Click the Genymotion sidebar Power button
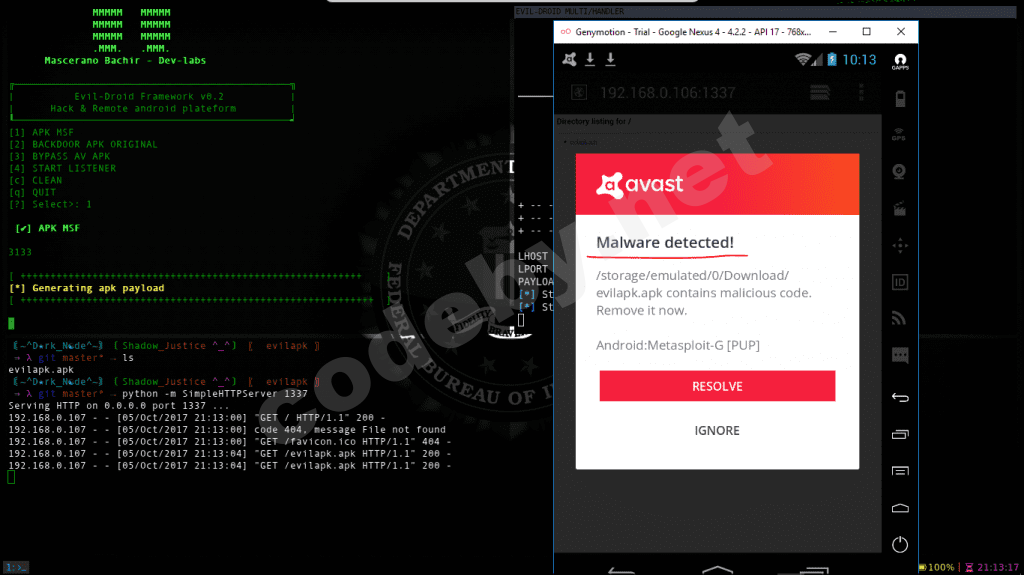 coord(900,544)
